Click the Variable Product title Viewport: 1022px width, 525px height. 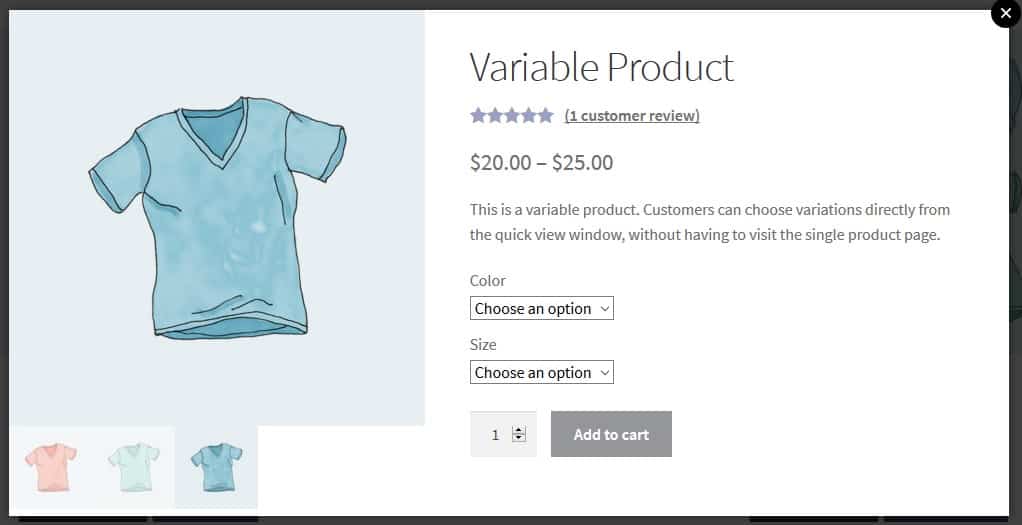[x=602, y=67]
